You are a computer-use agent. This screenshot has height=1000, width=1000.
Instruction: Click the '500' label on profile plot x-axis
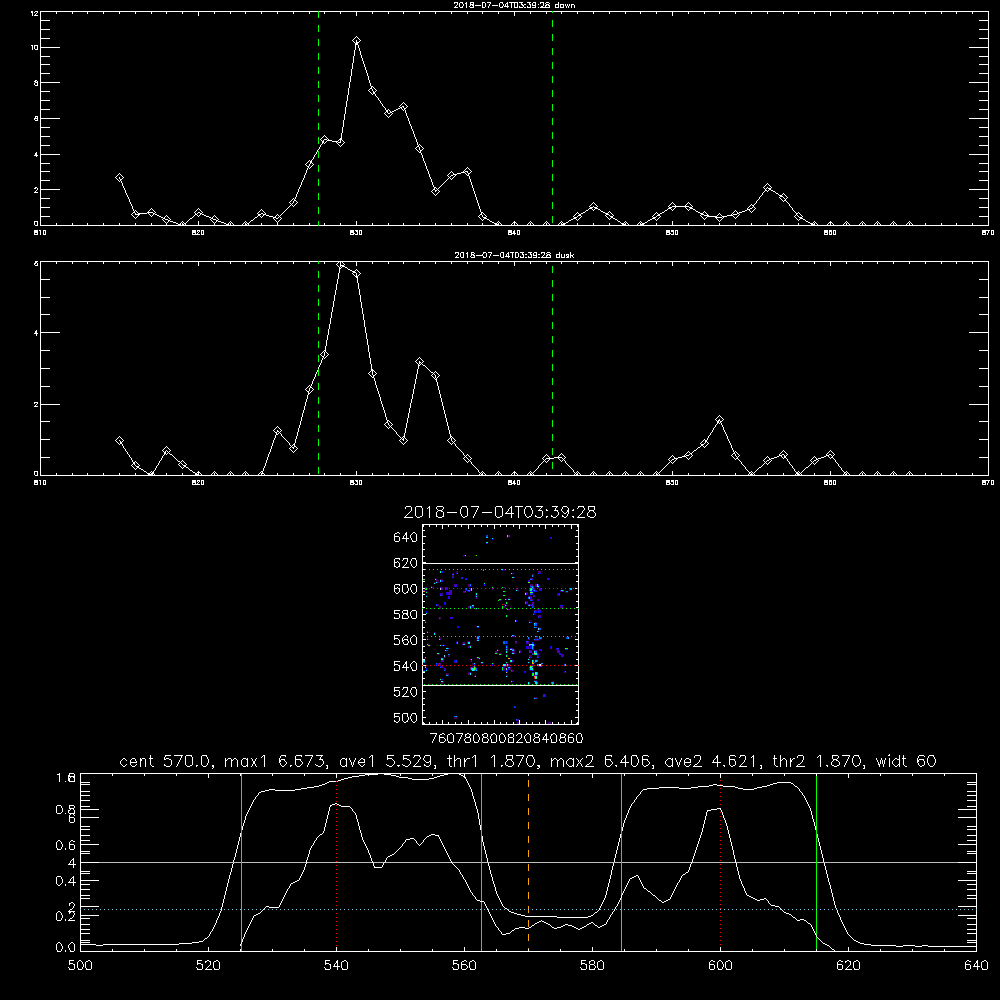coord(80,966)
